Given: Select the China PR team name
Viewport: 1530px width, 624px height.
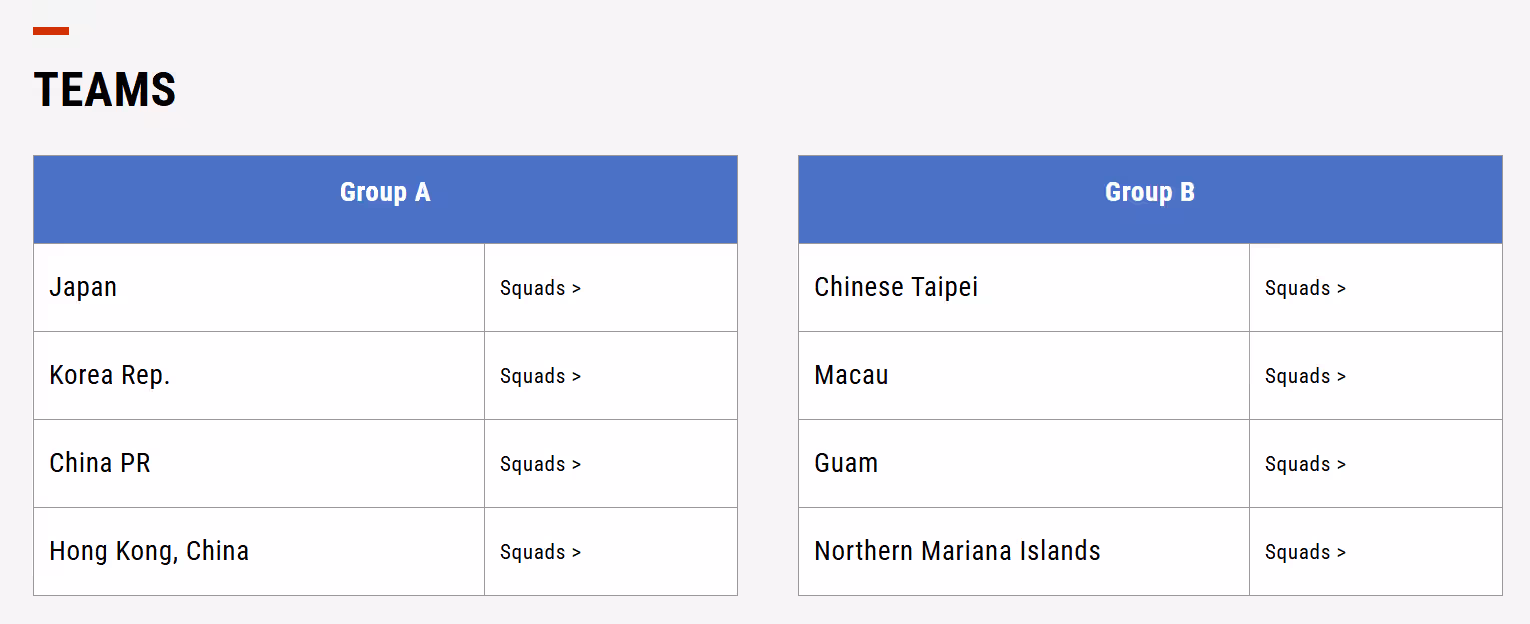Looking at the screenshot, I should [x=100, y=464].
